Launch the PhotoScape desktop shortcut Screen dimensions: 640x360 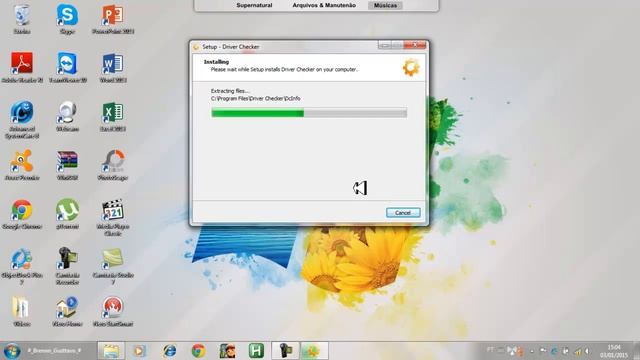tap(113, 165)
